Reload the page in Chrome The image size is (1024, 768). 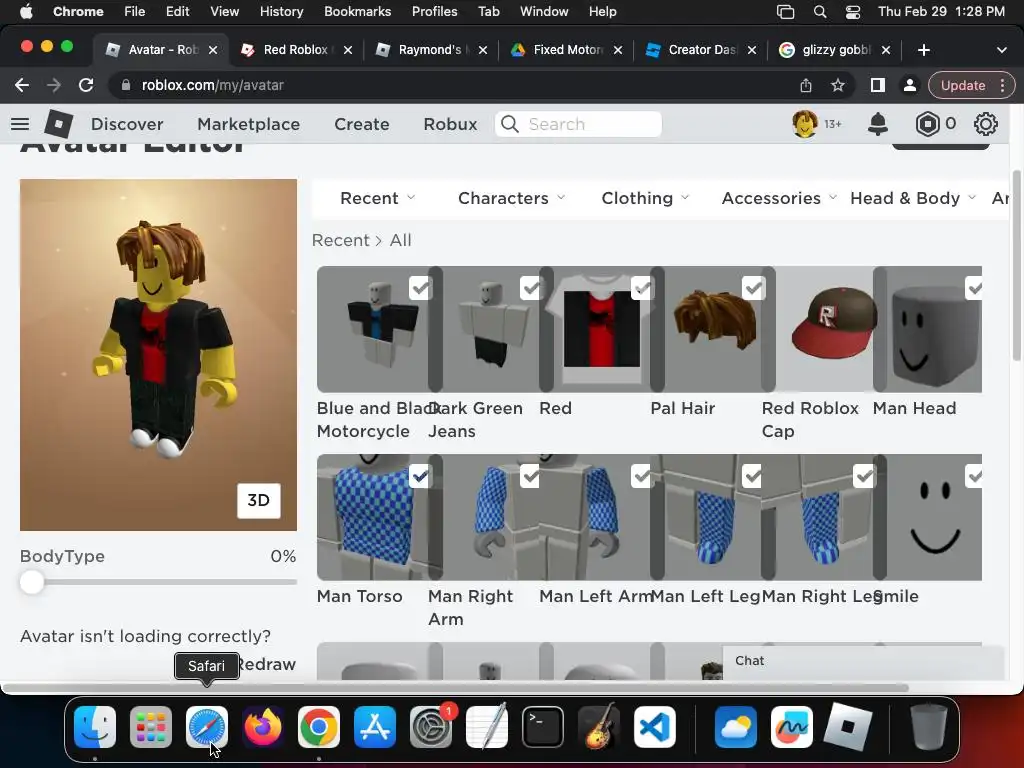[86, 86]
